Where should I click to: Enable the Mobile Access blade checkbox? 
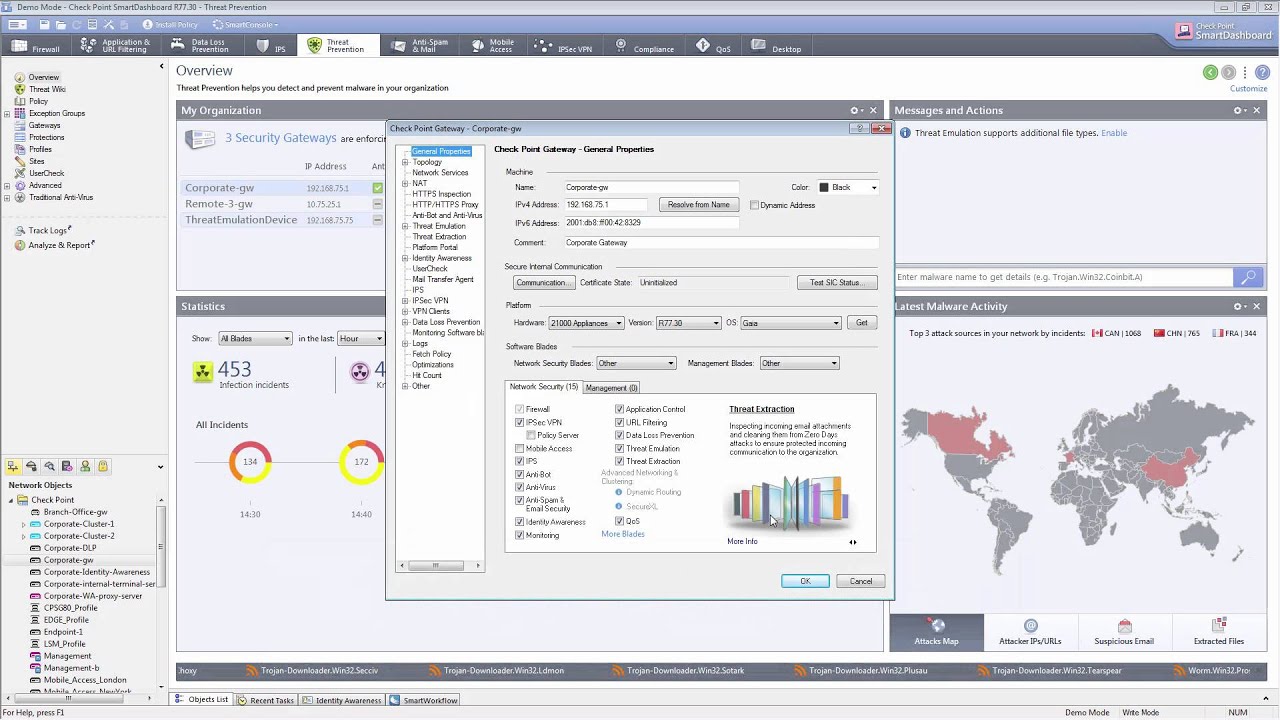point(520,449)
